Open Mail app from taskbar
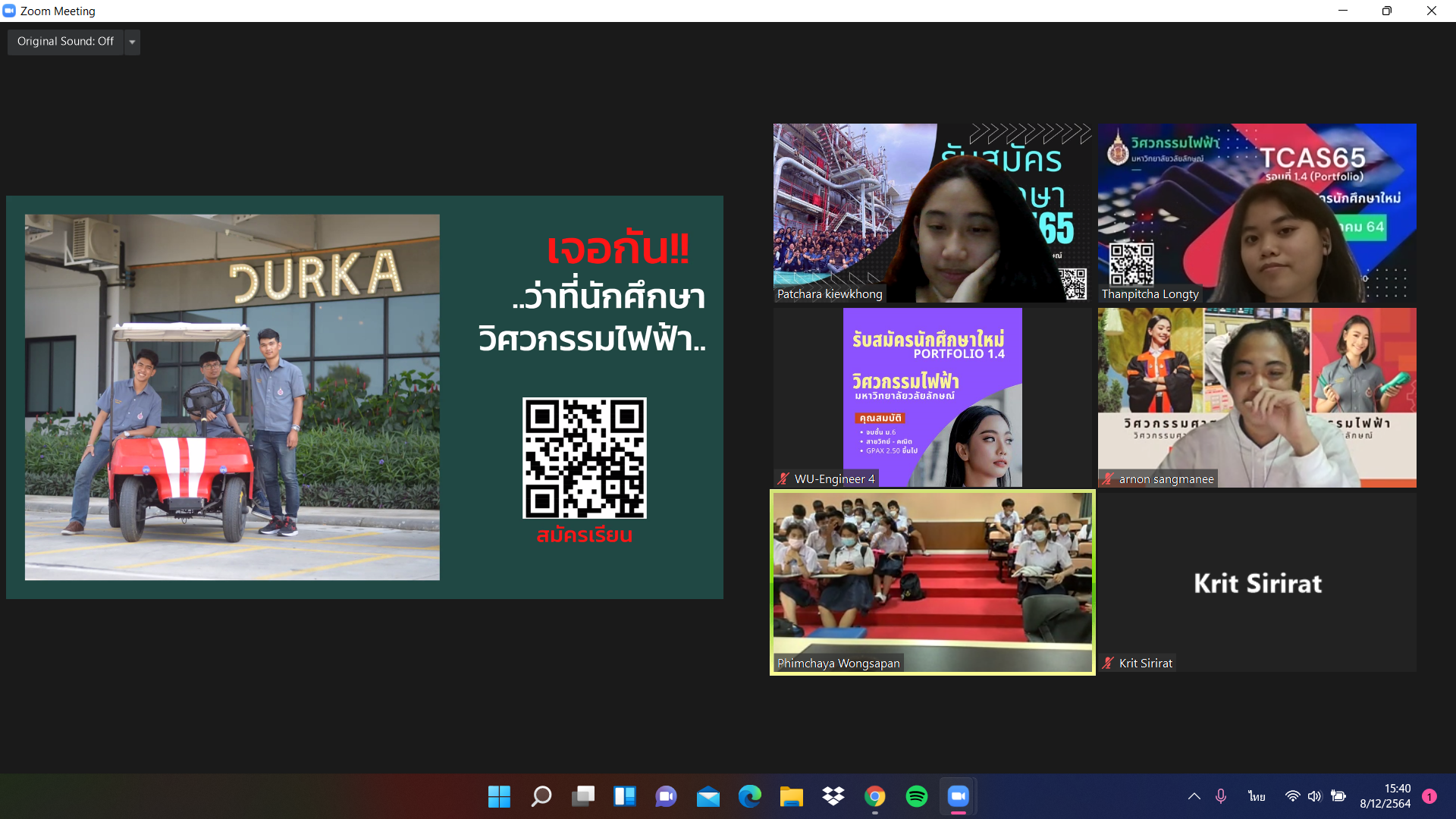This screenshot has width=1456, height=819. [x=708, y=796]
